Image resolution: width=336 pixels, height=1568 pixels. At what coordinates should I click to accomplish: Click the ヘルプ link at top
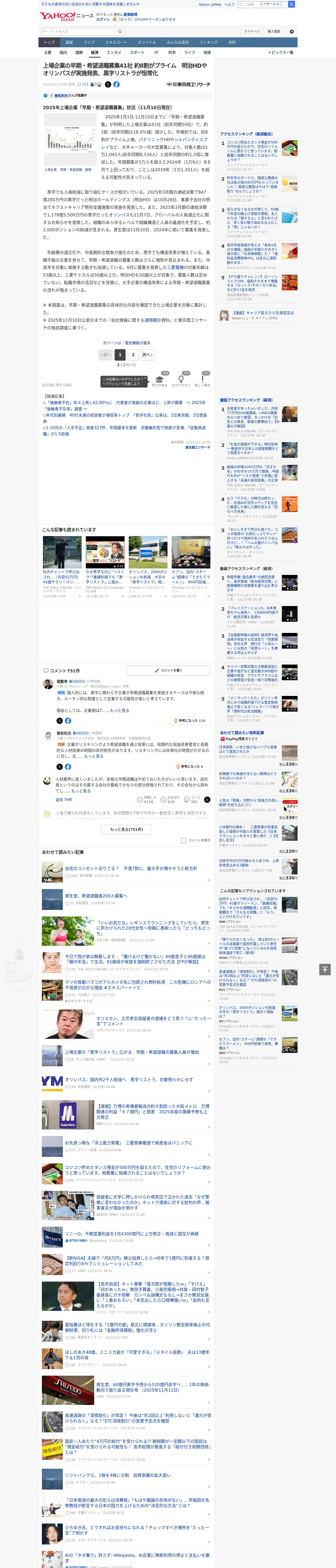pos(229,4)
